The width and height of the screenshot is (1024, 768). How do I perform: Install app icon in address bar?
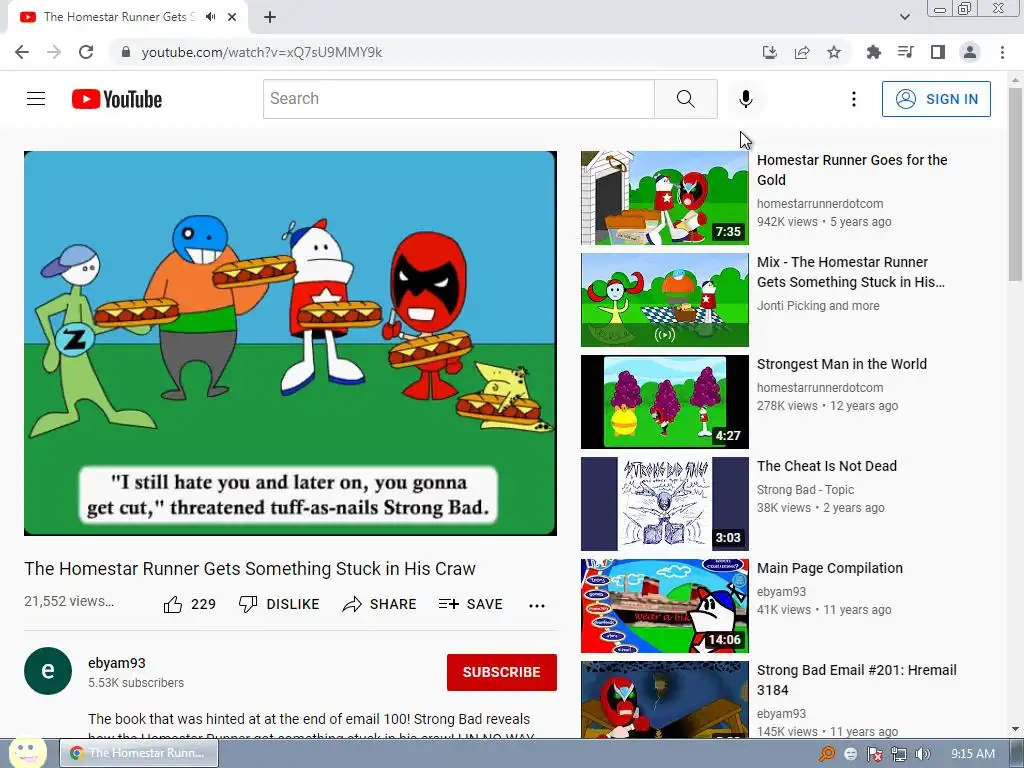point(770,52)
